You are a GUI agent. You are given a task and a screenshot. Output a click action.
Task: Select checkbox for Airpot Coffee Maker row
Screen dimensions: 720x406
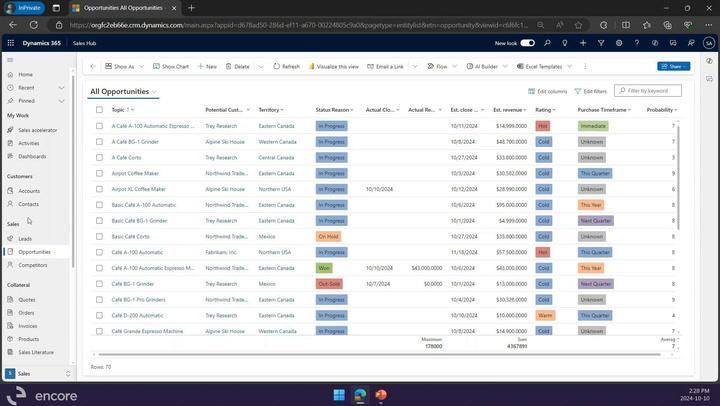pyautogui.click(x=99, y=173)
